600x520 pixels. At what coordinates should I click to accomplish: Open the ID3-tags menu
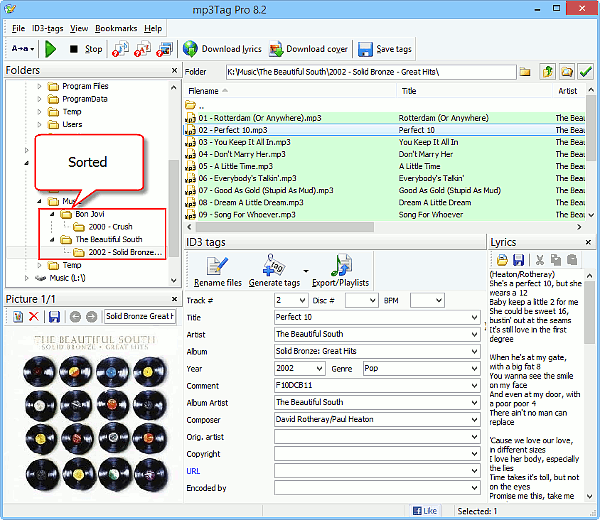(x=47, y=28)
